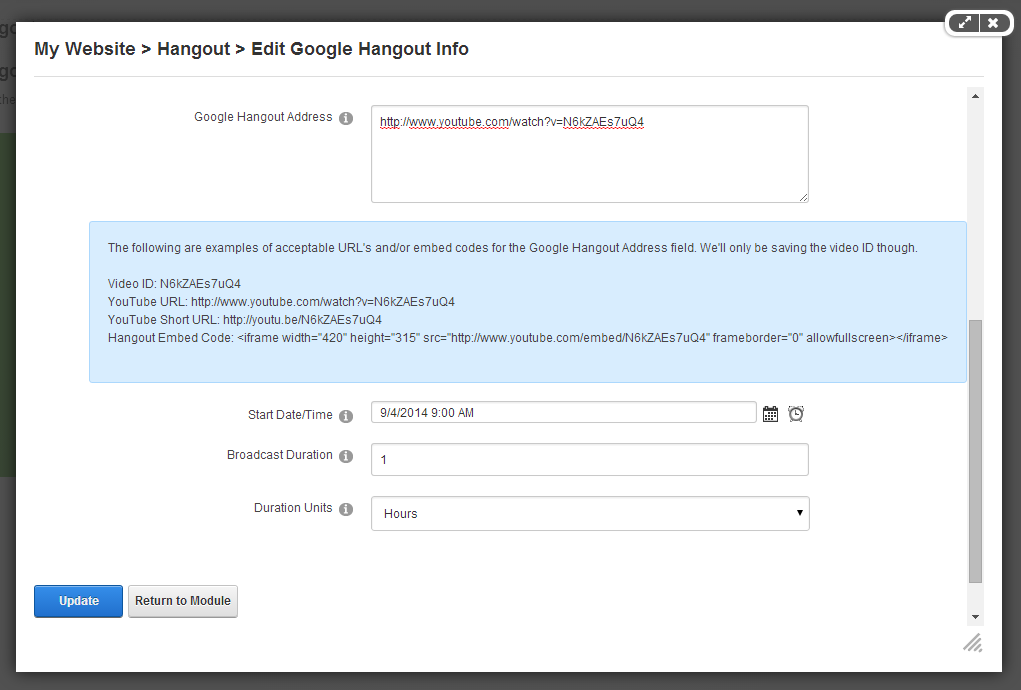This screenshot has height=690, width=1021.
Task: Click the Hangout Embed Code example text
Action: pos(527,338)
